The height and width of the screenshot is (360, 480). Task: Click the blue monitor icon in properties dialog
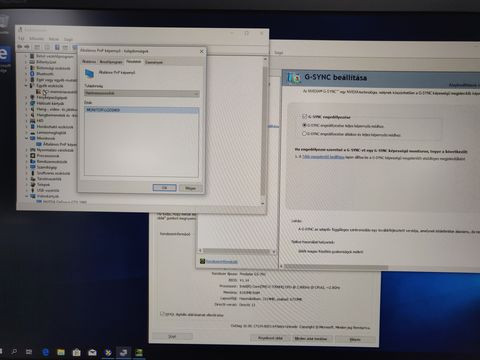click(89, 73)
